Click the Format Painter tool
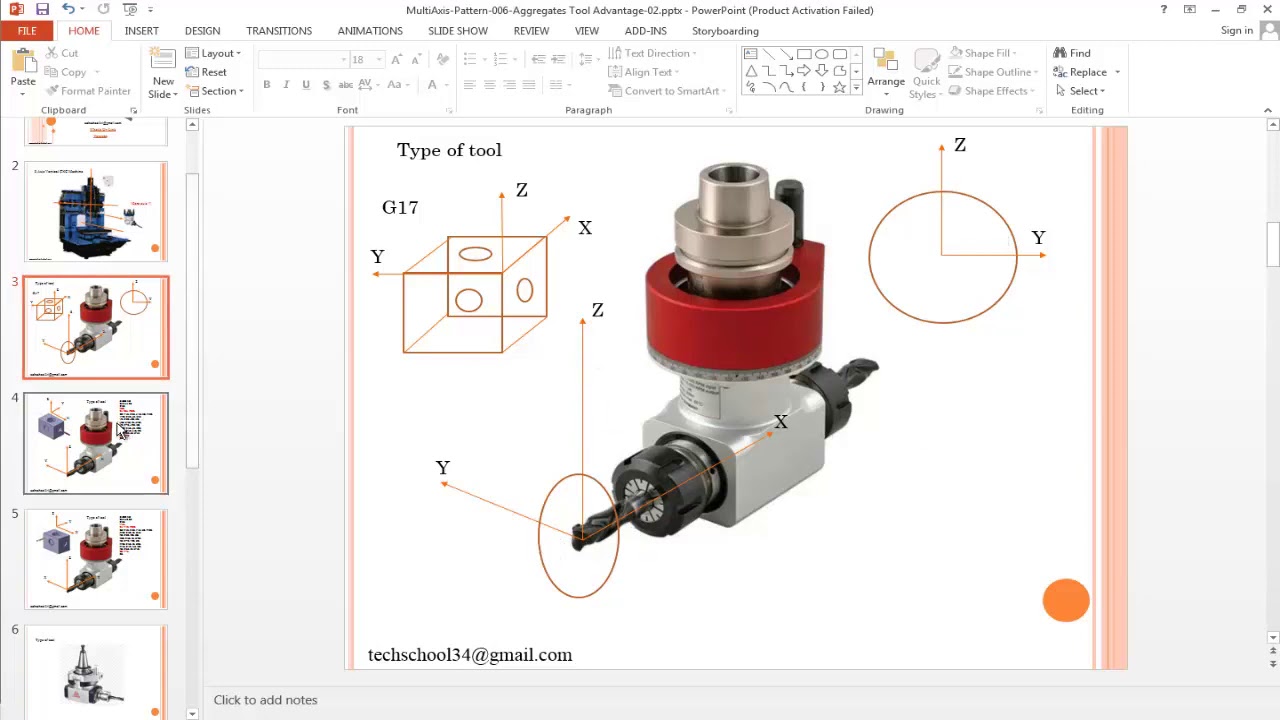 click(x=88, y=91)
